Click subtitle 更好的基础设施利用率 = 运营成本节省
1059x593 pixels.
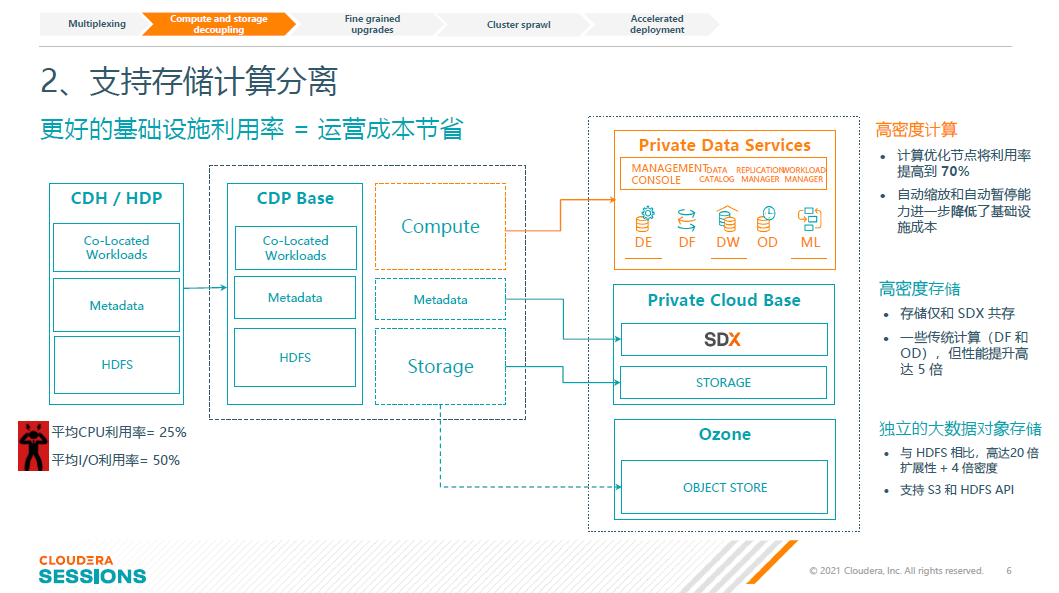[x=252, y=128]
